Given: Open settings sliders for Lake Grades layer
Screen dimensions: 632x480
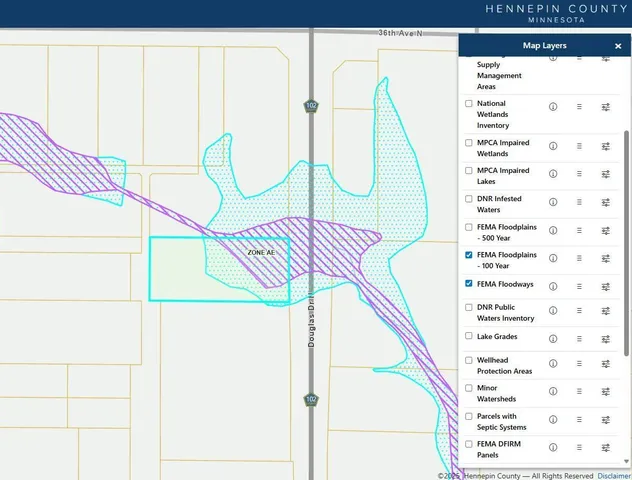Looking at the screenshot, I should (x=606, y=337).
